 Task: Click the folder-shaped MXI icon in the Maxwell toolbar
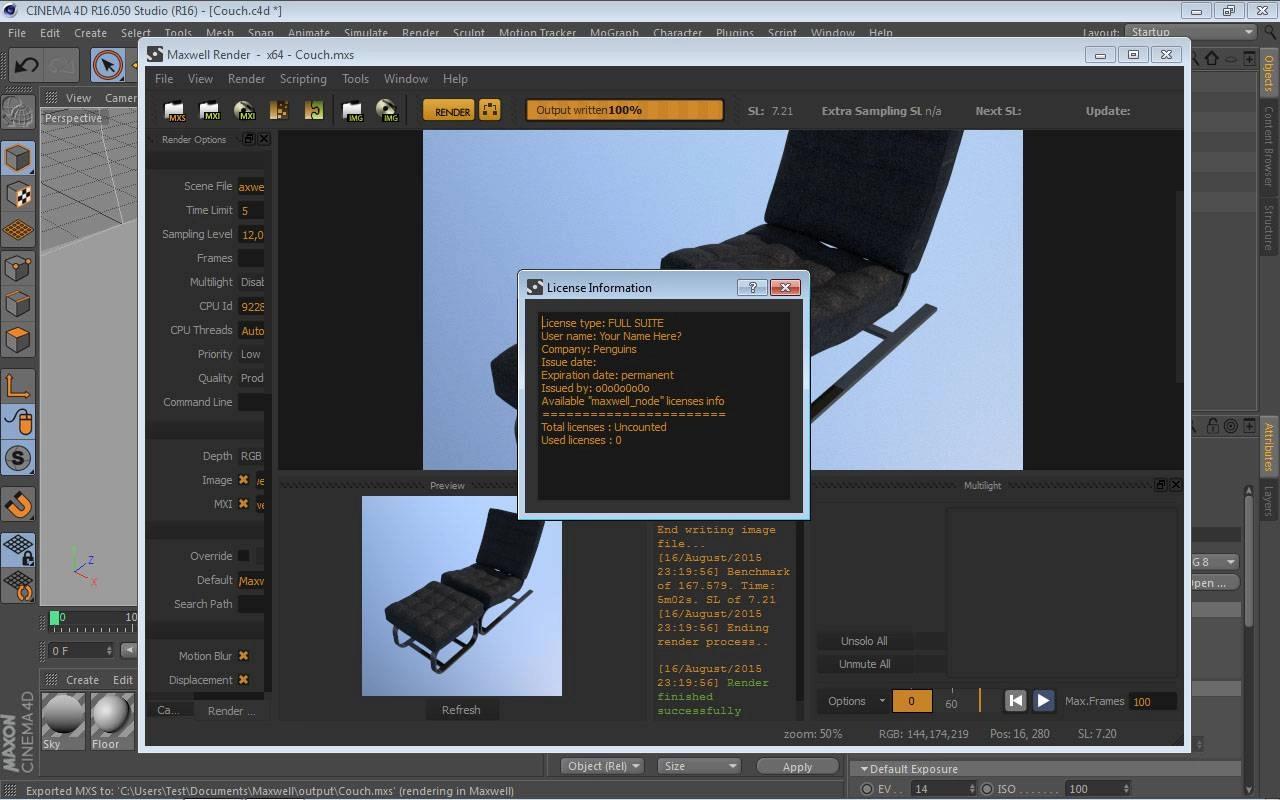[210, 111]
